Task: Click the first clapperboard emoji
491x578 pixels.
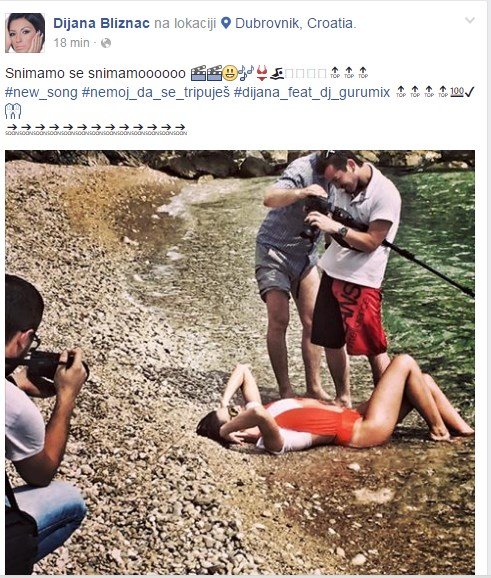Action: point(198,73)
